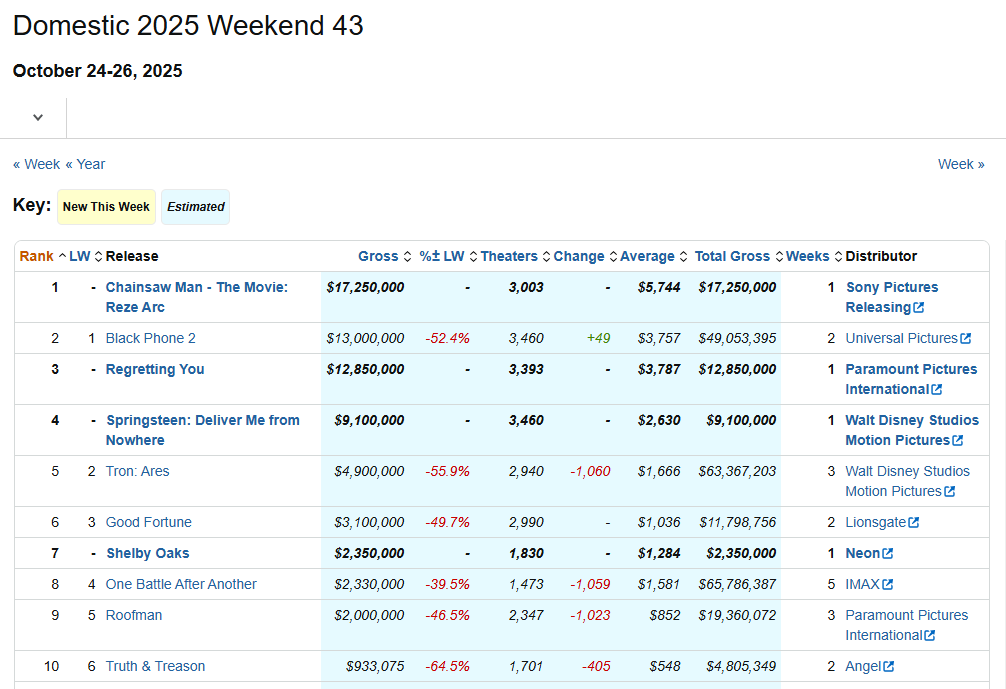1006x689 pixels.
Task: Click external link icon next to Angel
Action: [x=888, y=667]
